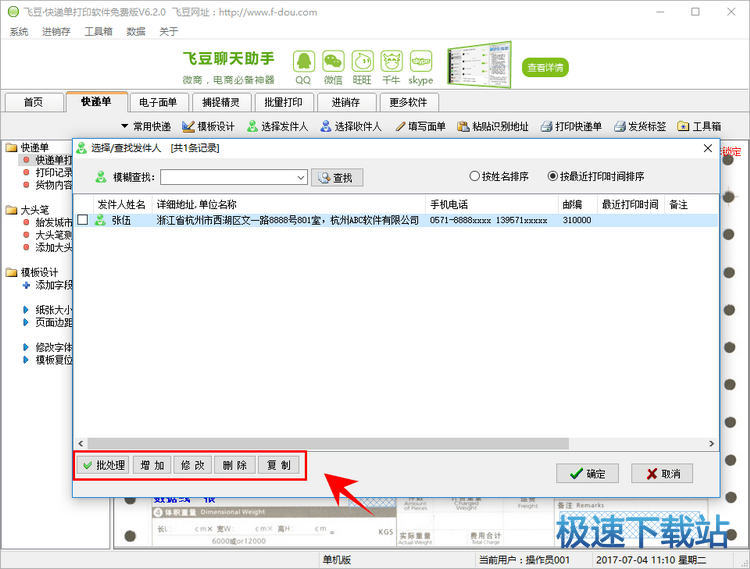Select the address cell 浙江省杭州市西湖区文一路
The image size is (750, 569).
point(288,220)
